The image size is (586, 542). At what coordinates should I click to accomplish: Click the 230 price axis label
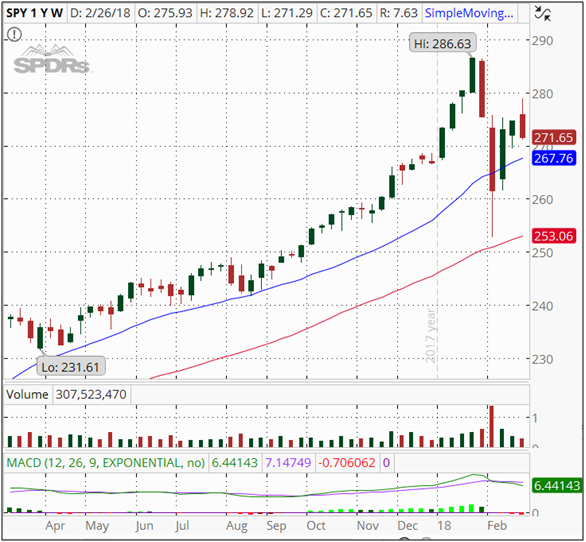[543, 359]
